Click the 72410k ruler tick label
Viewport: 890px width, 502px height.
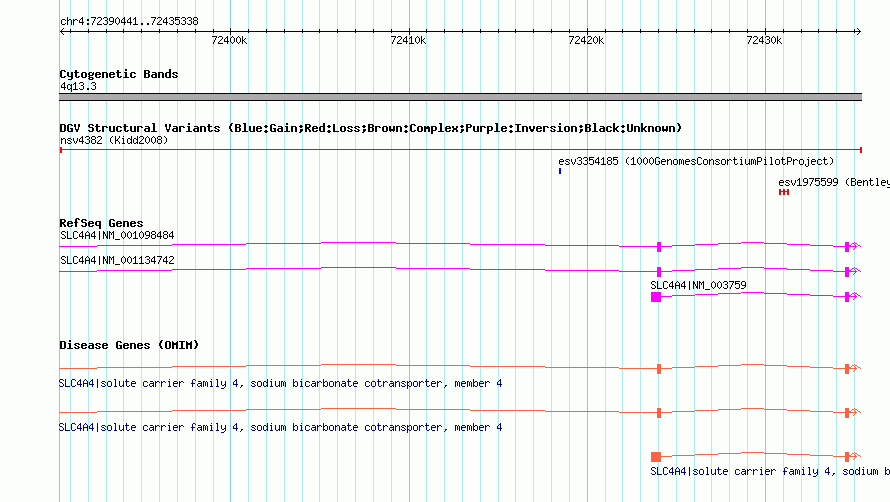[x=408, y=40]
